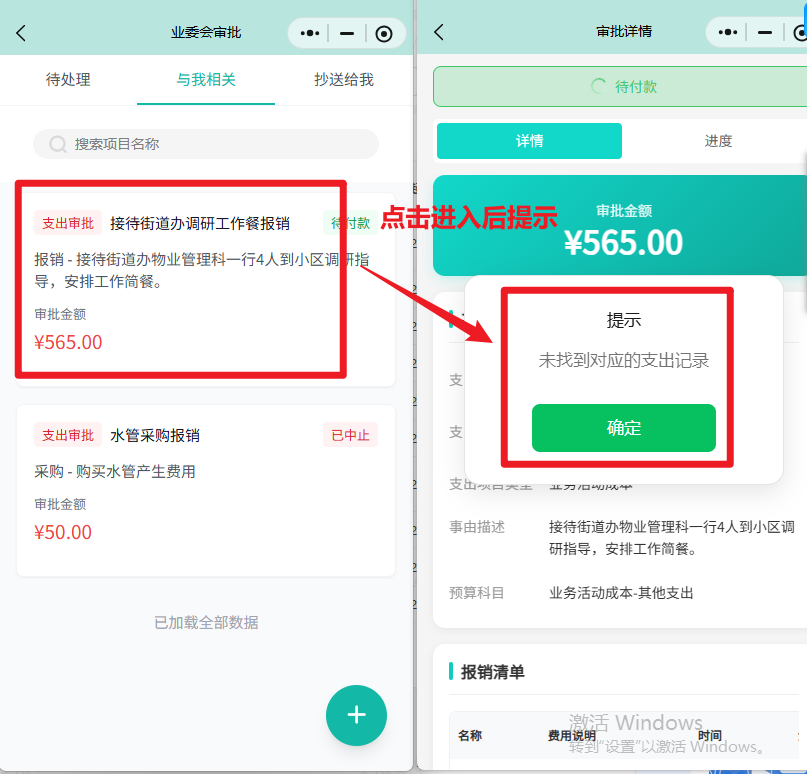Select the 详情 tab
This screenshot has height=774, width=807.
tap(529, 141)
